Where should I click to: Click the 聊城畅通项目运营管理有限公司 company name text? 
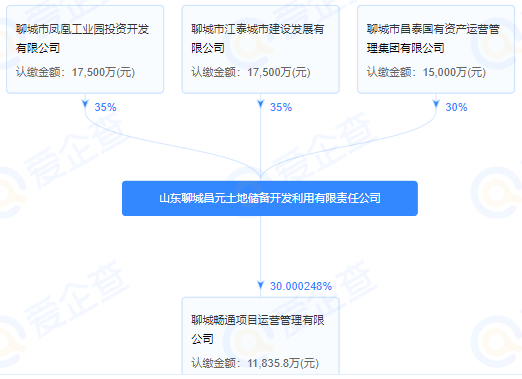(258, 329)
